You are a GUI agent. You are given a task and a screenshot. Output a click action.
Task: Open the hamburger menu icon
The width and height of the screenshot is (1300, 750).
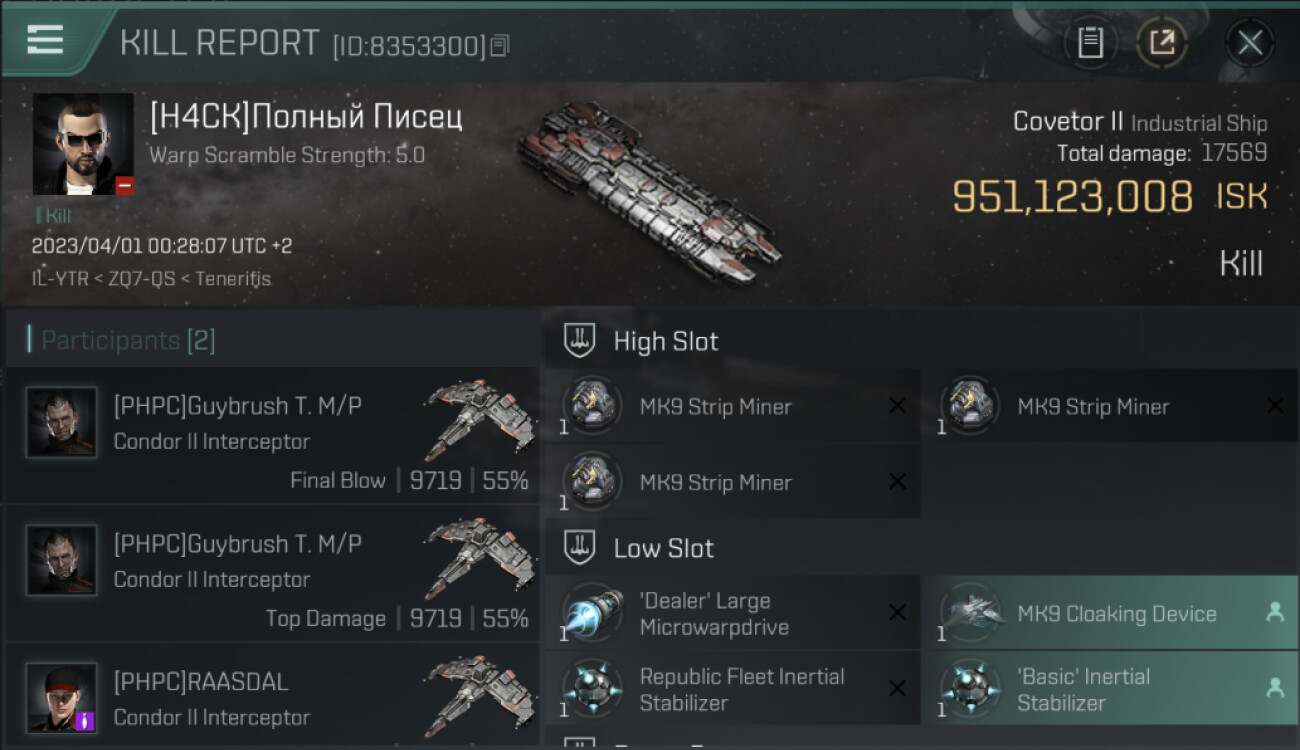[45, 40]
